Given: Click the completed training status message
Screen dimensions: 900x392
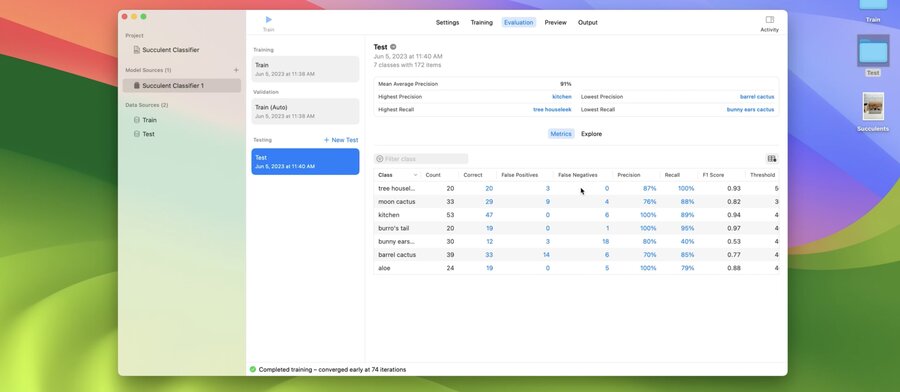Looking at the screenshot, I should (332, 370).
